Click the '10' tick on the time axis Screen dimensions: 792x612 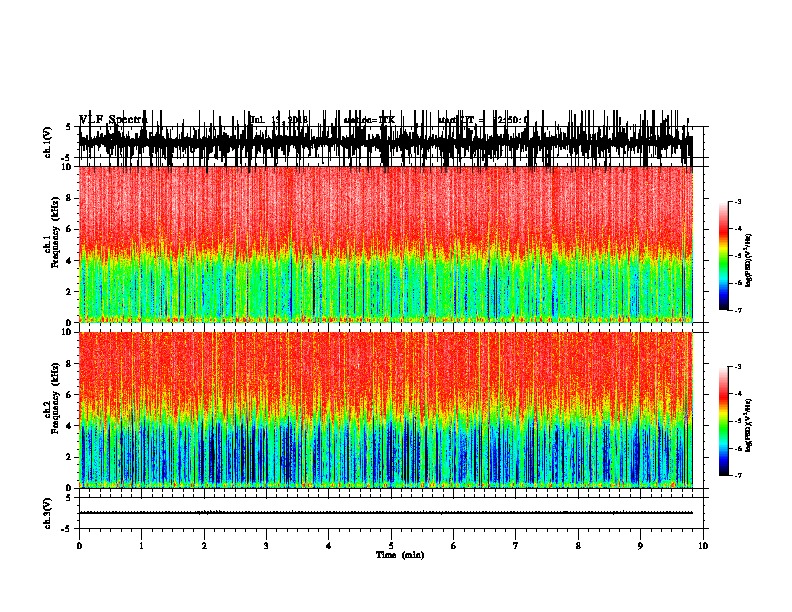703,546
